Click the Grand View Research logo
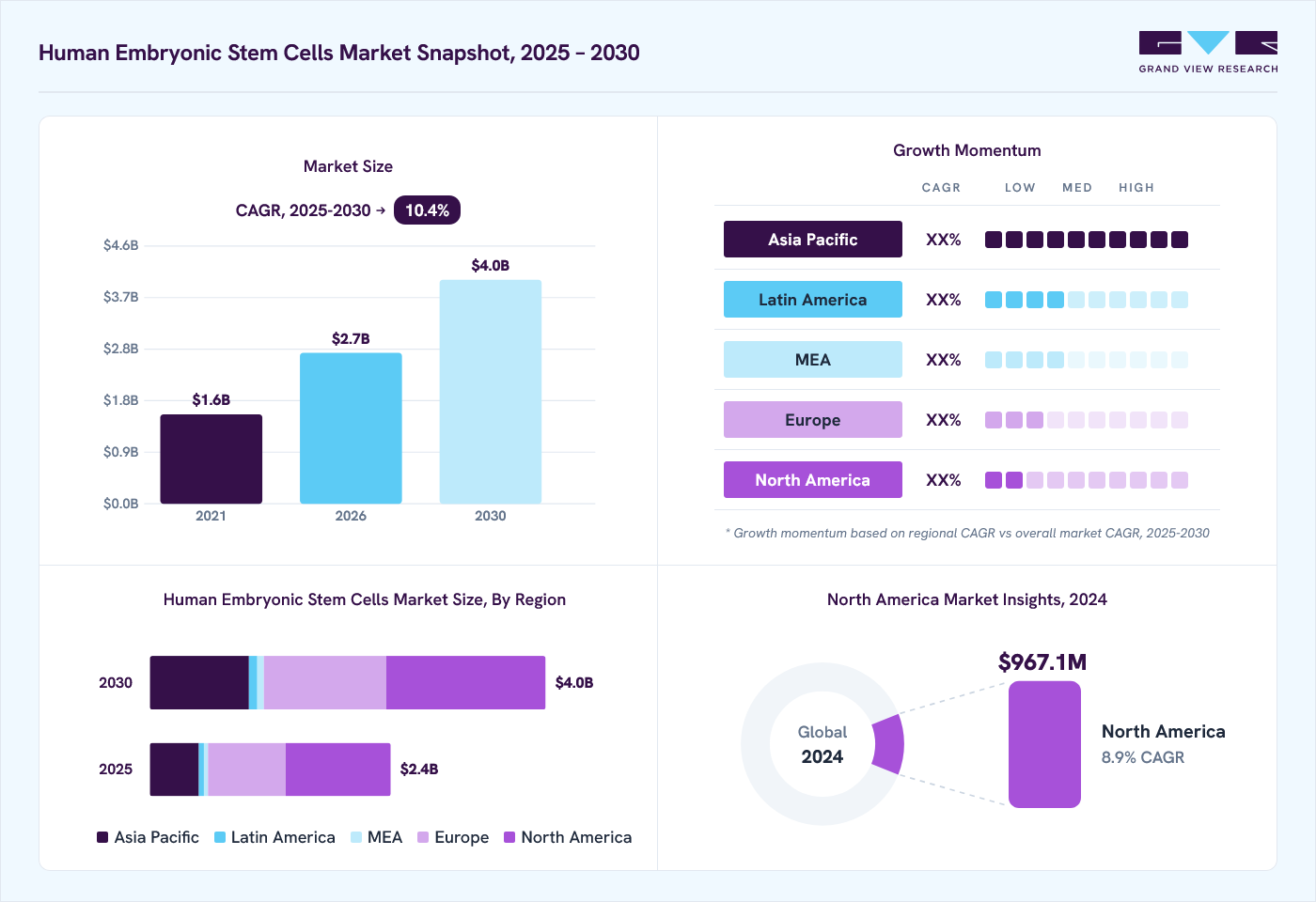This screenshot has height=902, width=1316. [x=1208, y=53]
